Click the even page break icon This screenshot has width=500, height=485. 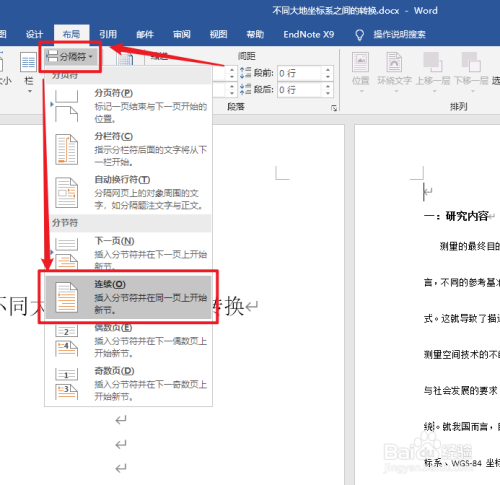(66, 341)
